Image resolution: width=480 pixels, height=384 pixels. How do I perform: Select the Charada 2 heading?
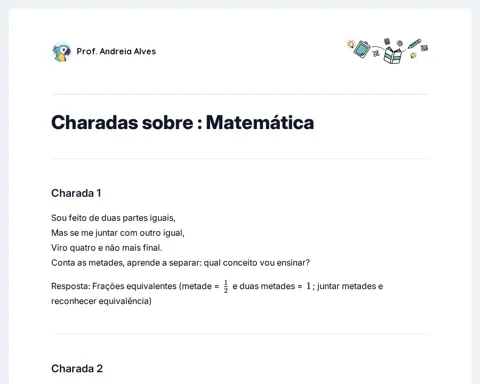click(77, 368)
